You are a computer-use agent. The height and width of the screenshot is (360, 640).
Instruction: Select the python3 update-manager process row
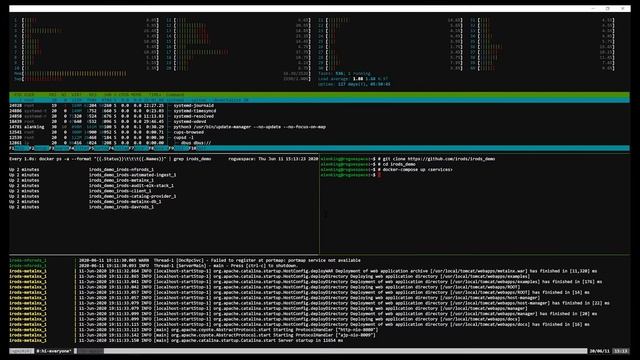[x=319, y=127]
